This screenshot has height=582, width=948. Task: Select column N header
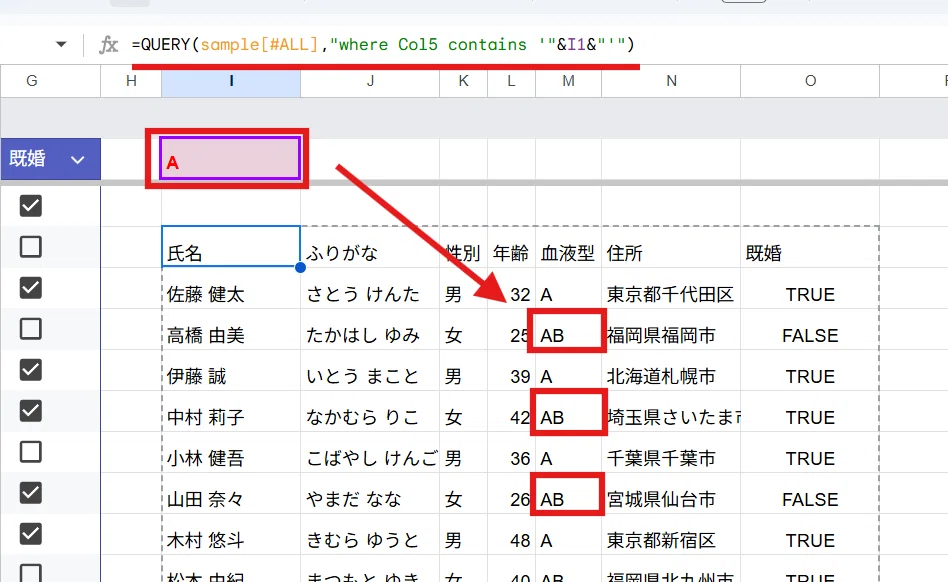click(671, 81)
